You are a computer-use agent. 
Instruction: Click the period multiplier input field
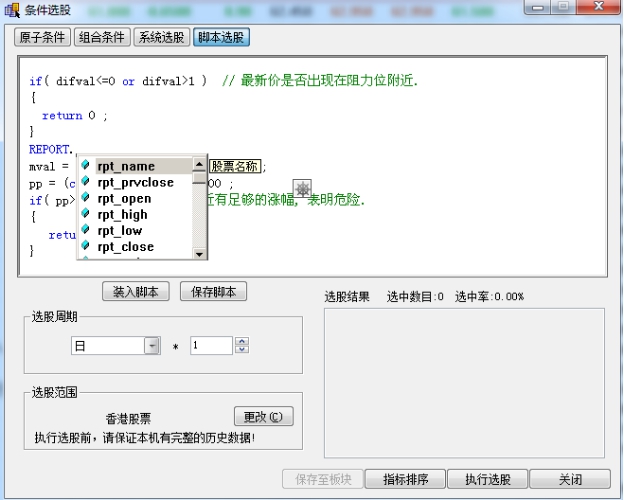(210, 345)
